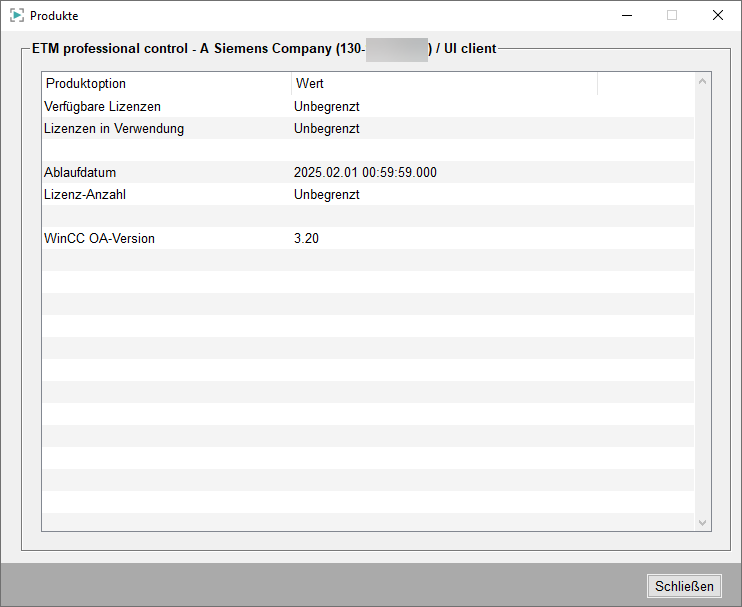Click the expiry date value 2025.02.01 00:59:59.000
Screen dimensions: 742x607
point(365,172)
